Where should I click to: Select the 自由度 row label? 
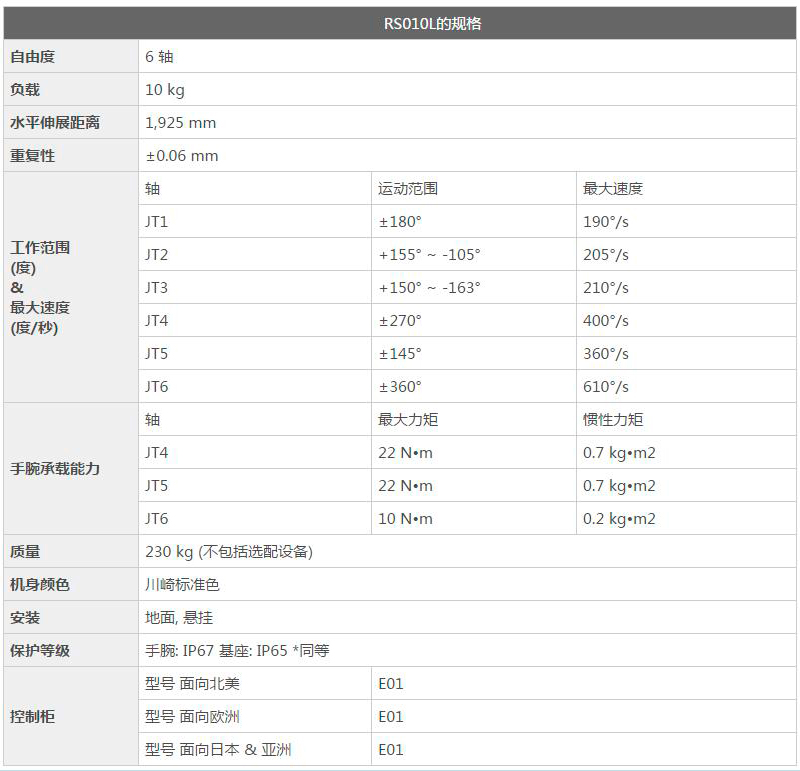(32, 57)
